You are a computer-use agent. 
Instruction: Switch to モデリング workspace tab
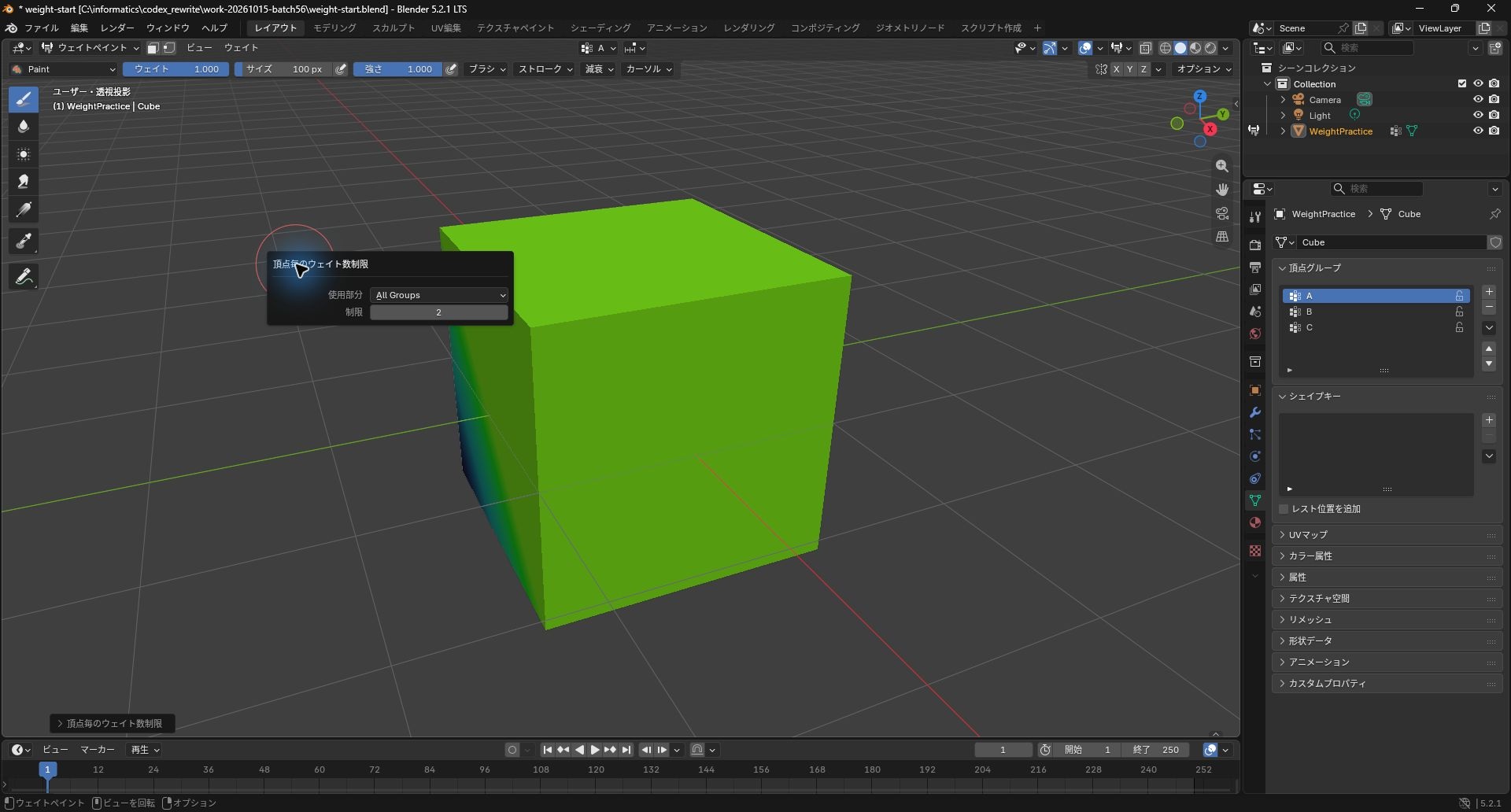click(334, 28)
